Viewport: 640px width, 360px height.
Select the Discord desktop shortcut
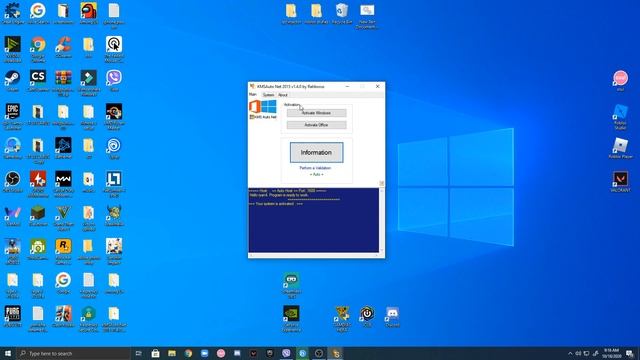[x=393, y=317]
